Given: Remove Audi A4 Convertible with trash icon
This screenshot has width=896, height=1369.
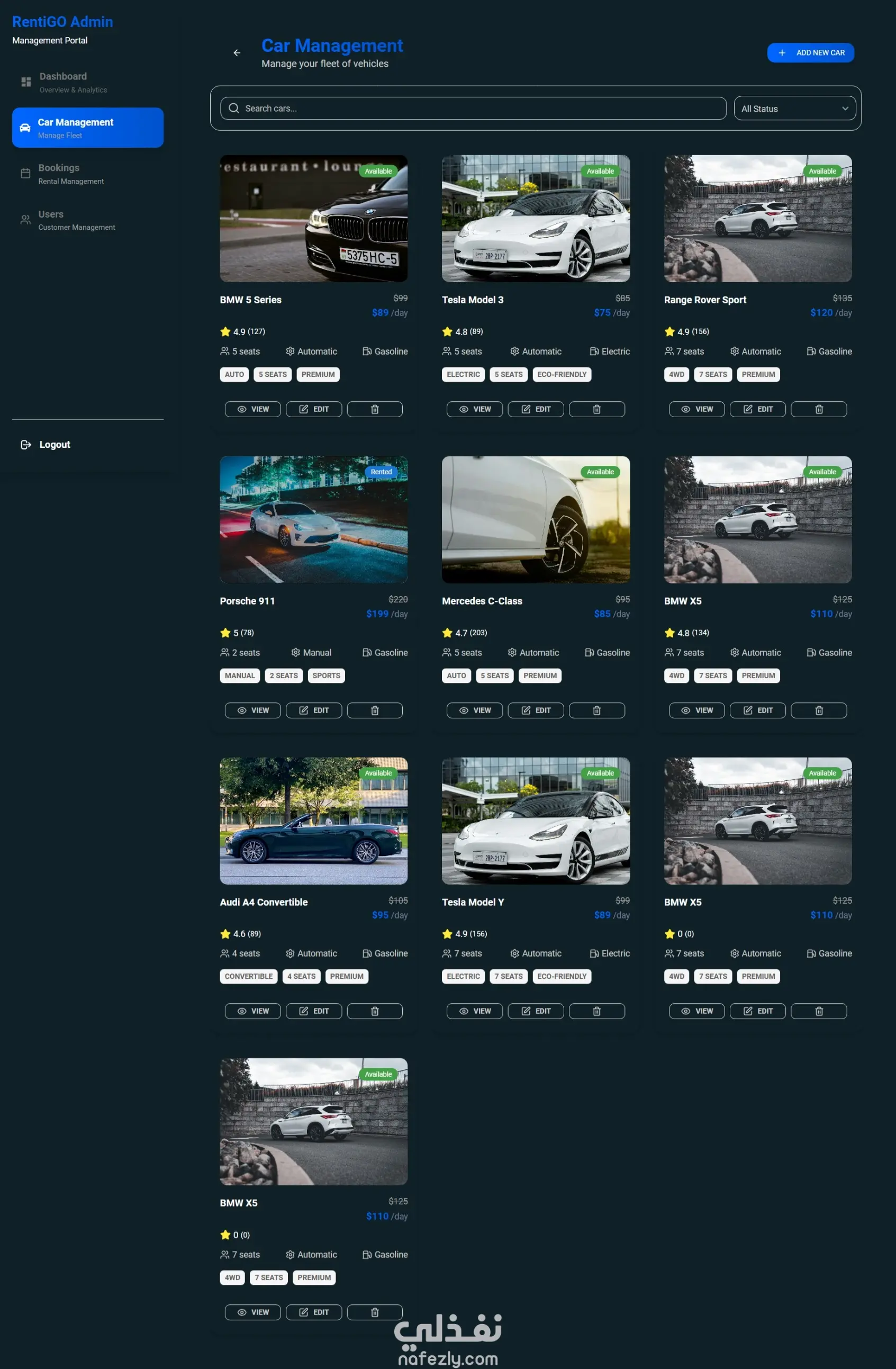Looking at the screenshot, I should click(x=374, y=1011).
